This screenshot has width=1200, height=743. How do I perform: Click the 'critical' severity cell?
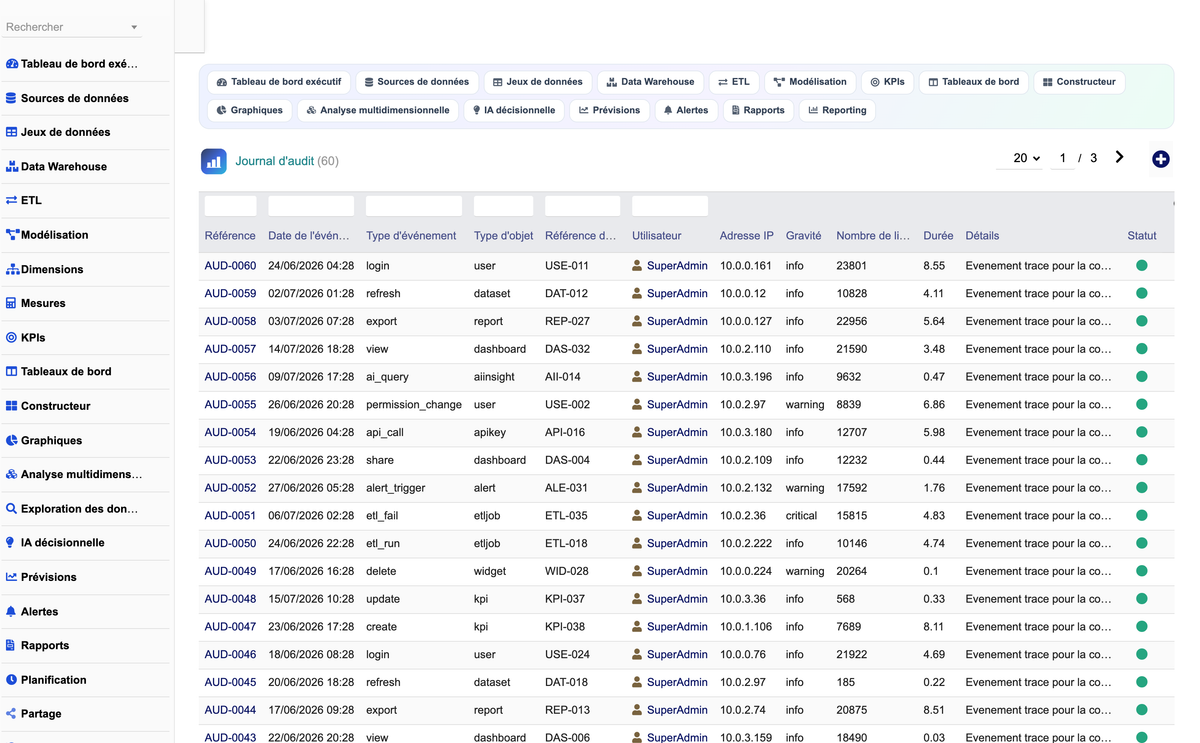[x=802, y=516]
